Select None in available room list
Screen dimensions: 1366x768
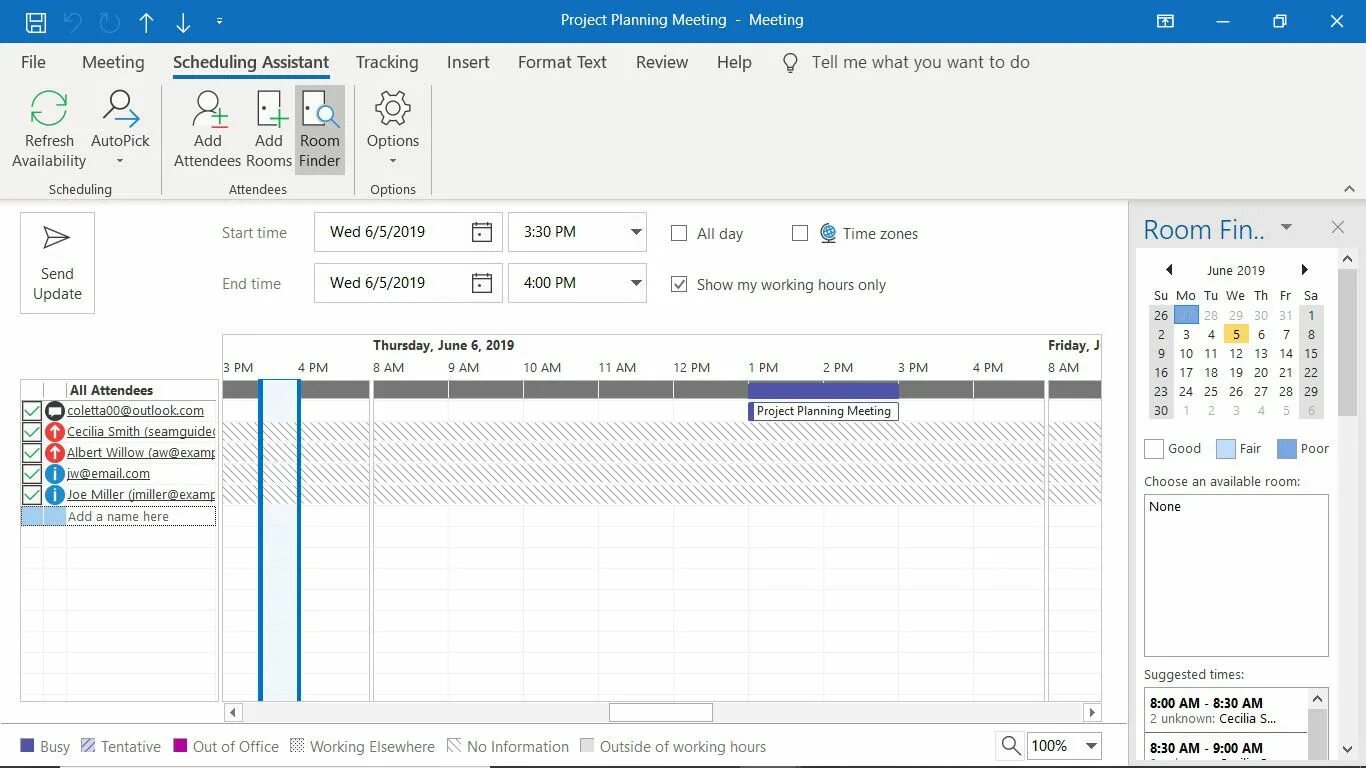pyautogui.click(x=1165, y=507)
